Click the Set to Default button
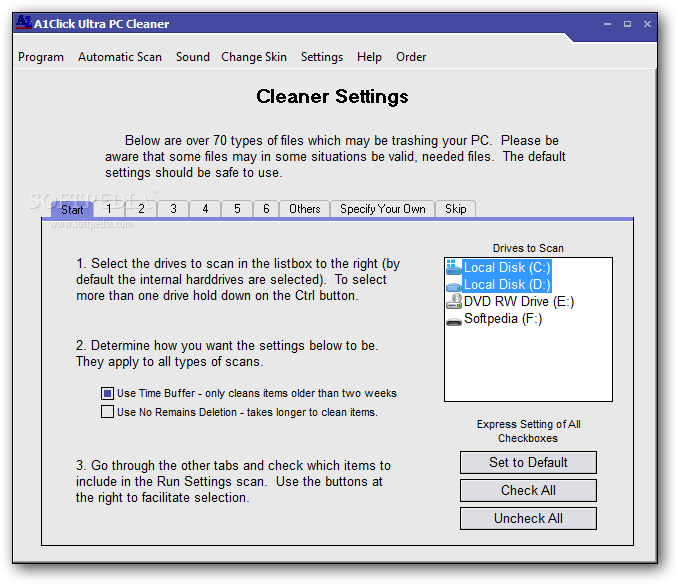The image size is (678, 584). pos(528,463)
